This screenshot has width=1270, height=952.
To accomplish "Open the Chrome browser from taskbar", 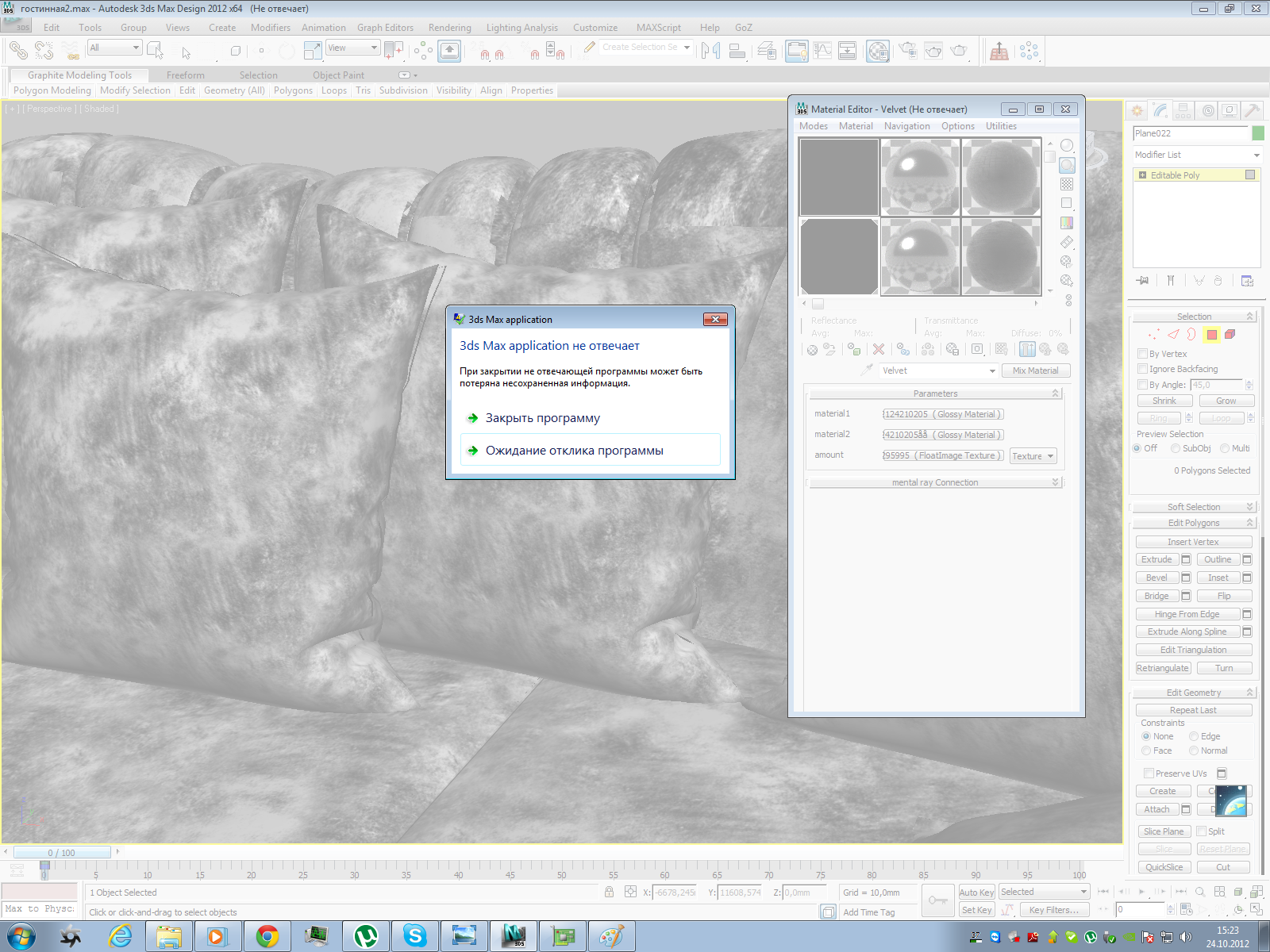I will pos(267,937).
